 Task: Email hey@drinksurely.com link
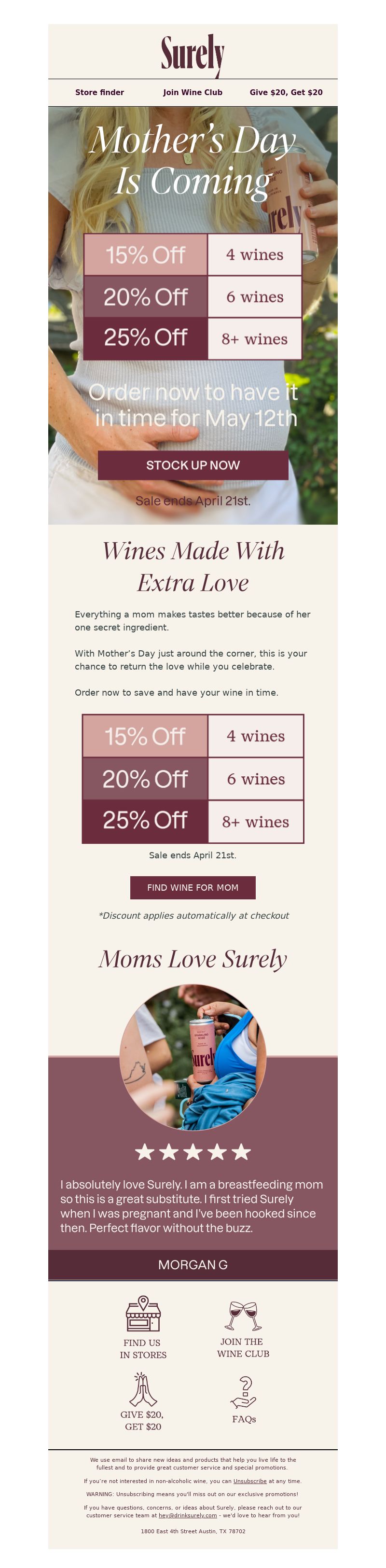(x=188, y=1515)
